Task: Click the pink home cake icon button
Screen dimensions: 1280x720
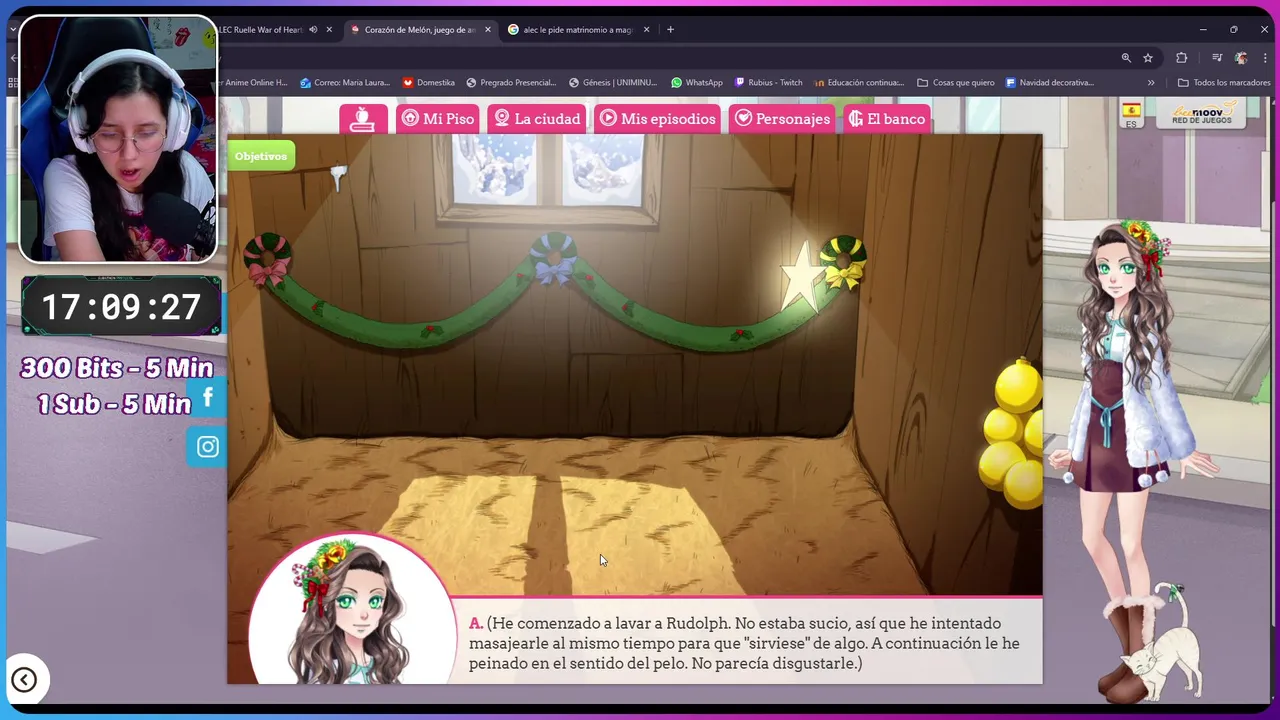Action: [x=363, y=119]
